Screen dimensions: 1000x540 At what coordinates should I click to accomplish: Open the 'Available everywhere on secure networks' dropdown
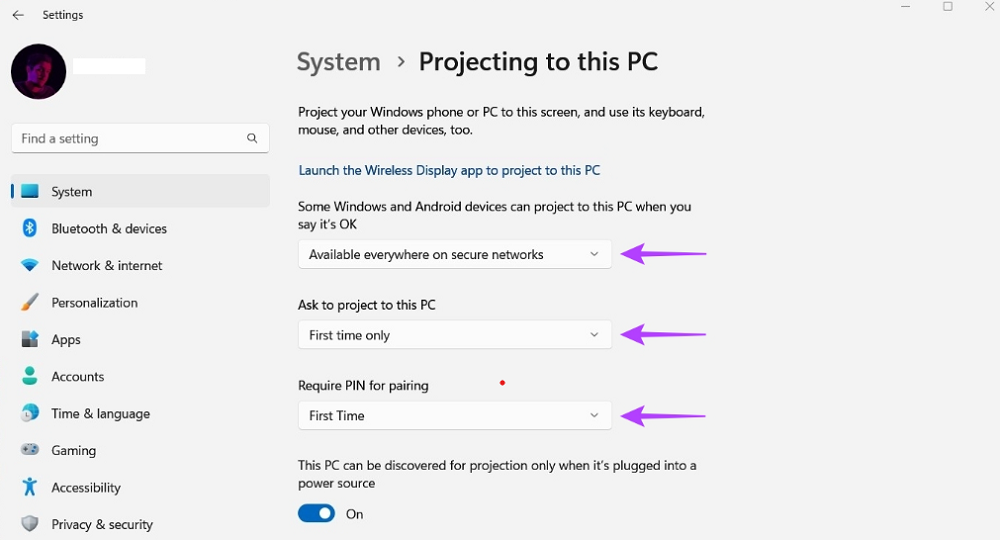(454, 254)
